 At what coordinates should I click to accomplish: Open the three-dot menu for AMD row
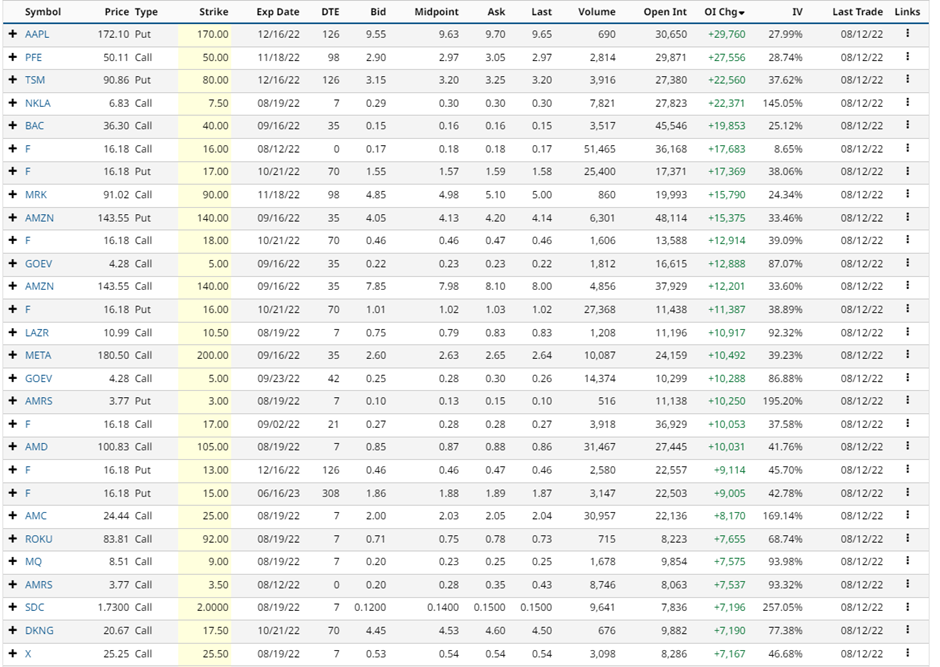point(908,446)
